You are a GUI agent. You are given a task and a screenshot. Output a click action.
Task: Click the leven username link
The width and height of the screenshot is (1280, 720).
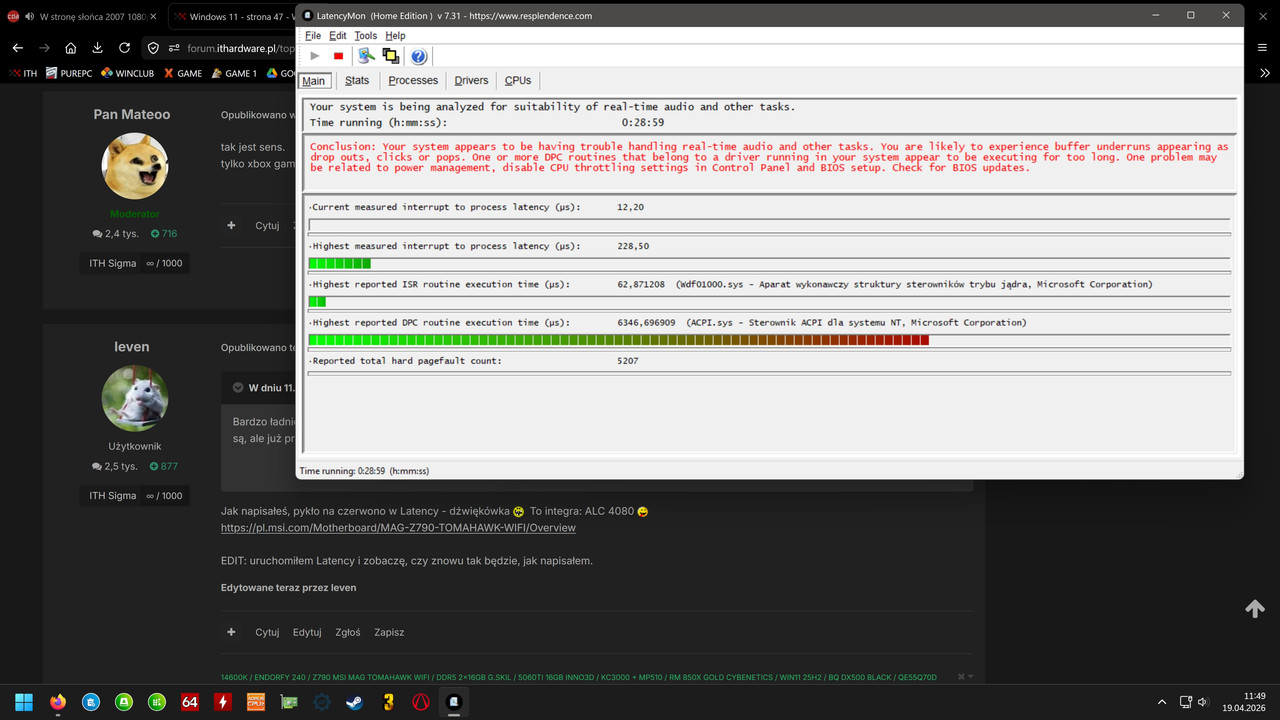pyautogui.click(x=132, y=346)
